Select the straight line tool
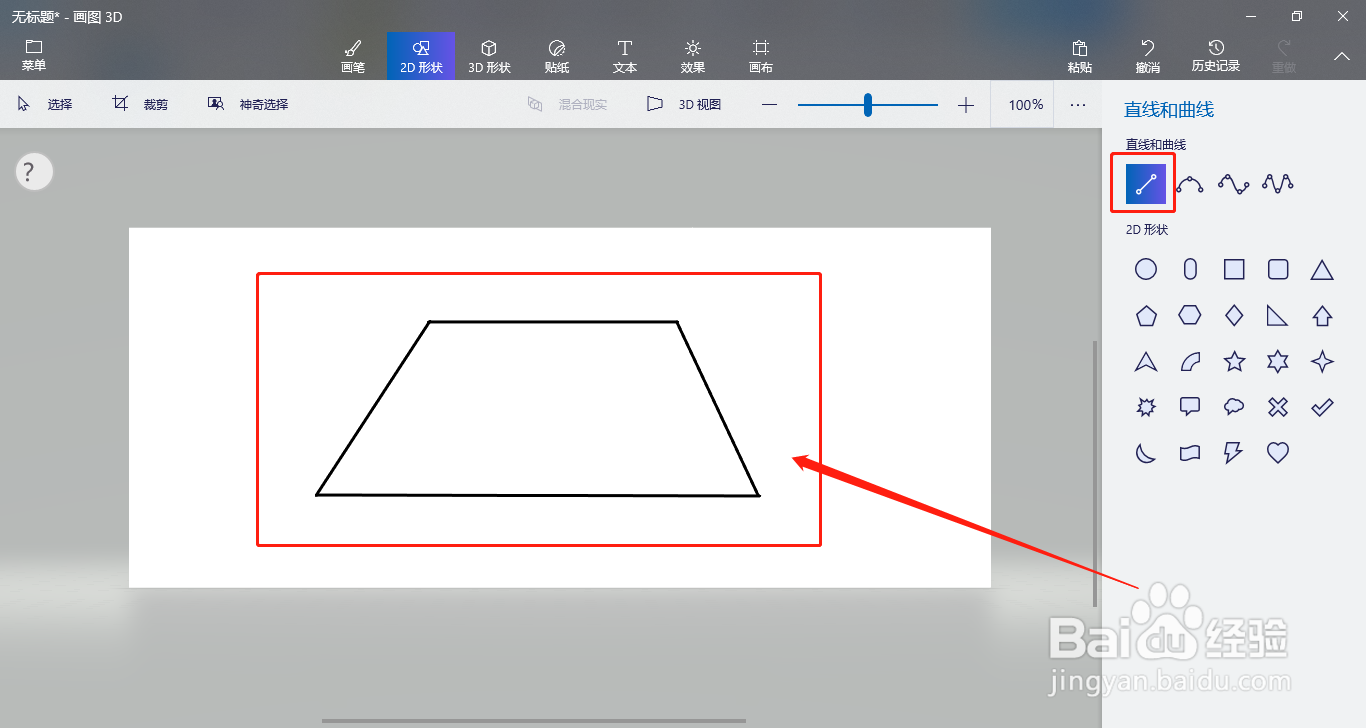1366x728 pixels. 1146,183
